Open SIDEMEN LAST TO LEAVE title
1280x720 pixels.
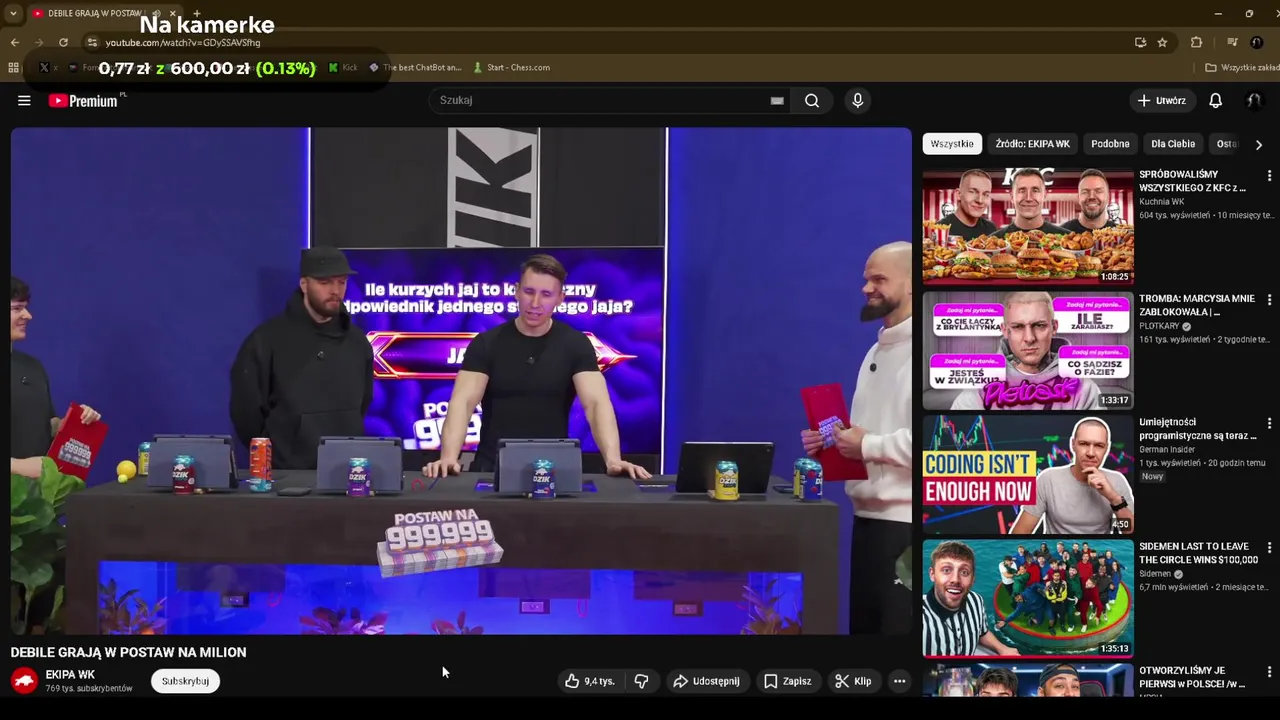point(1198,553)
